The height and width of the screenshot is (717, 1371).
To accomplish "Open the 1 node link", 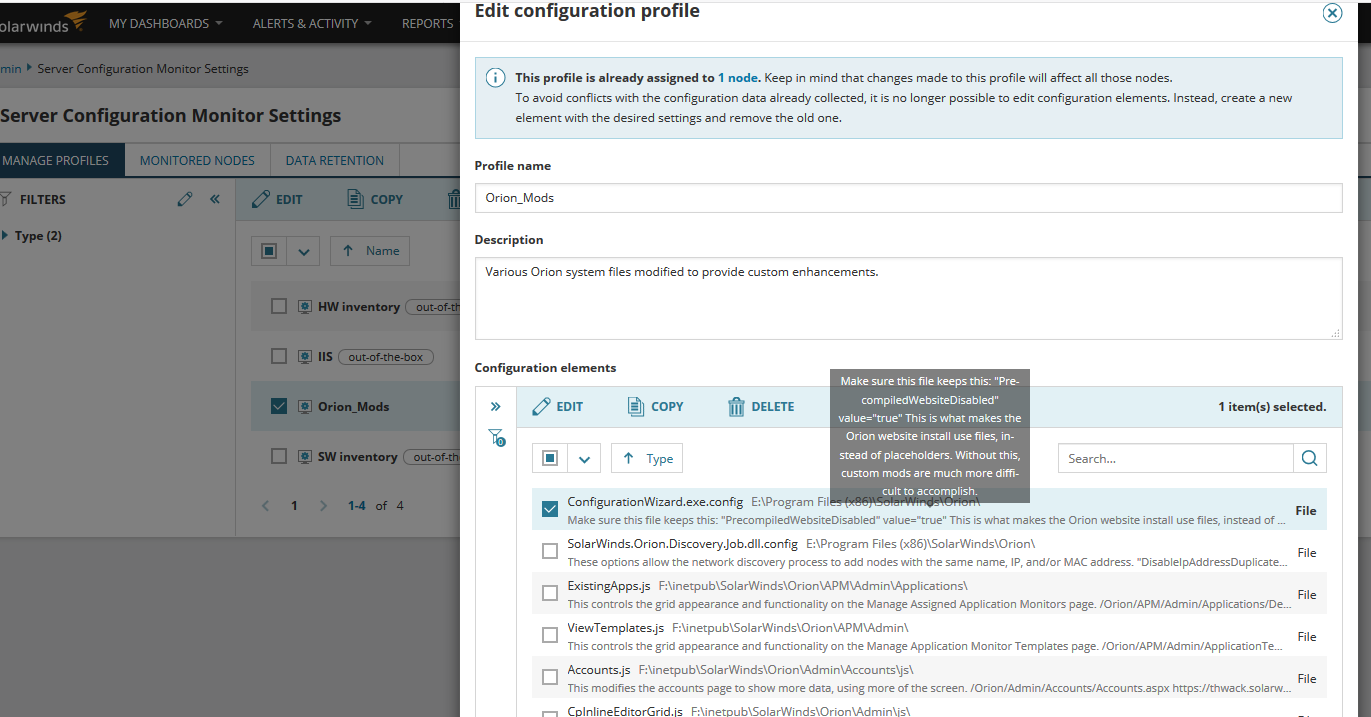I will click(x=739, y=78).
